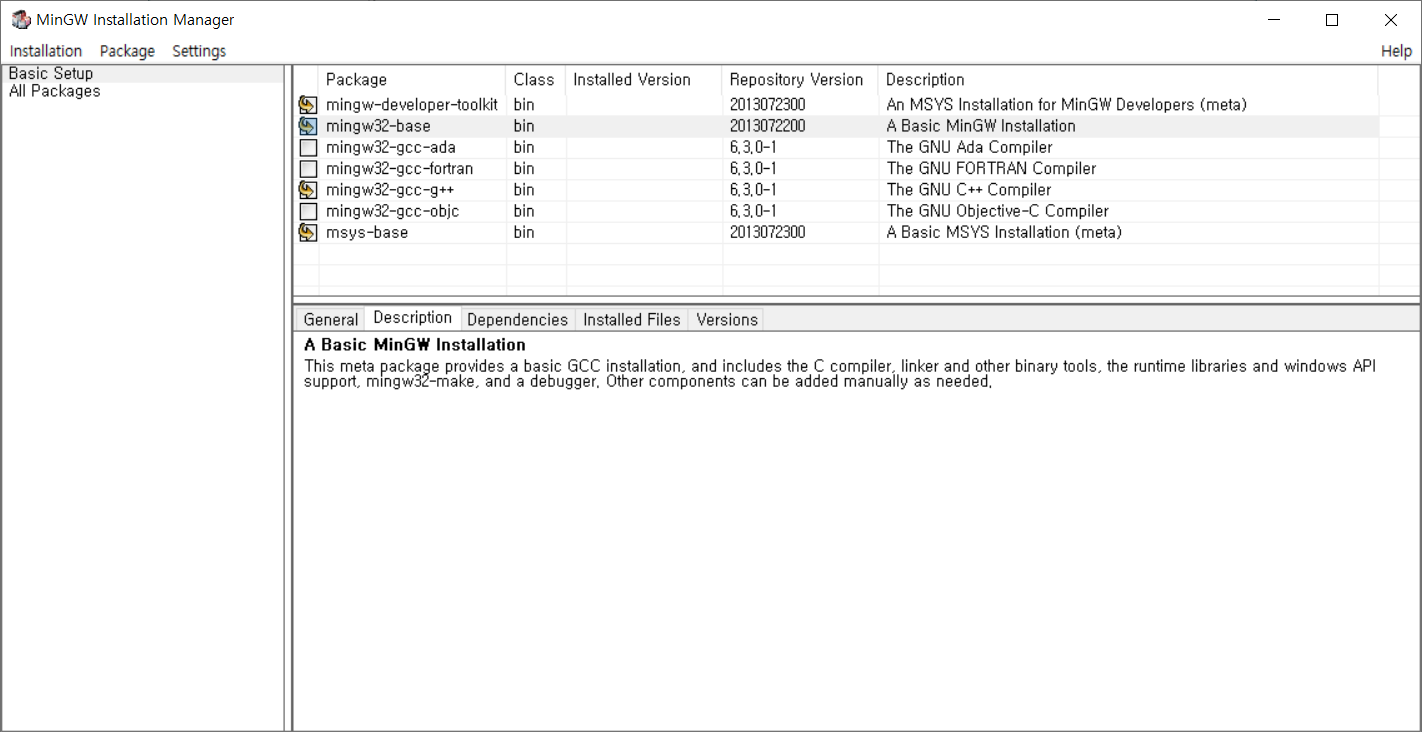The image size is (1422, 732).
Task: Maximize the MinGW Installation Manager window
Action: click(x=1332, y=20)
